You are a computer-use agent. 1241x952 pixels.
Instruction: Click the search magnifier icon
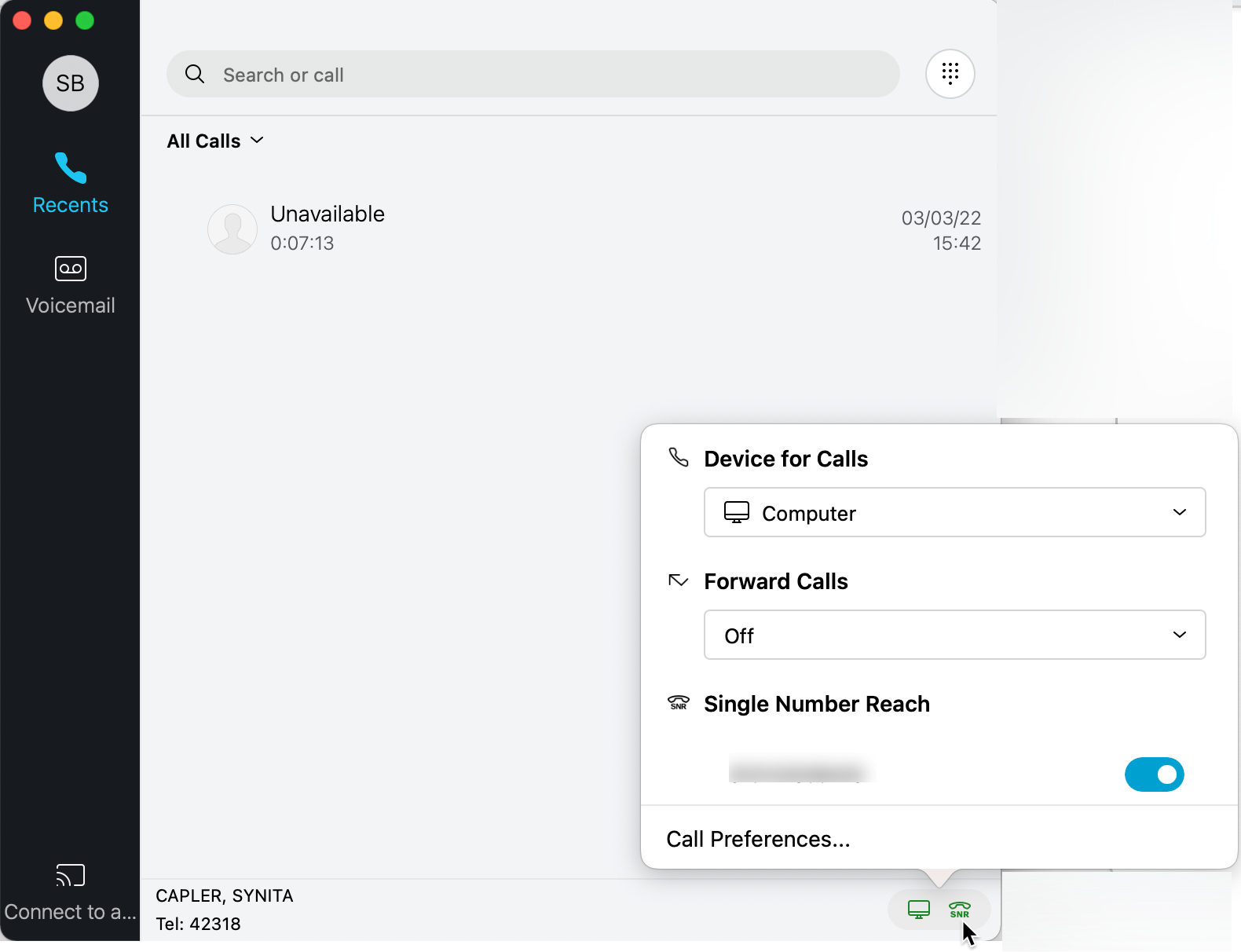195,74
